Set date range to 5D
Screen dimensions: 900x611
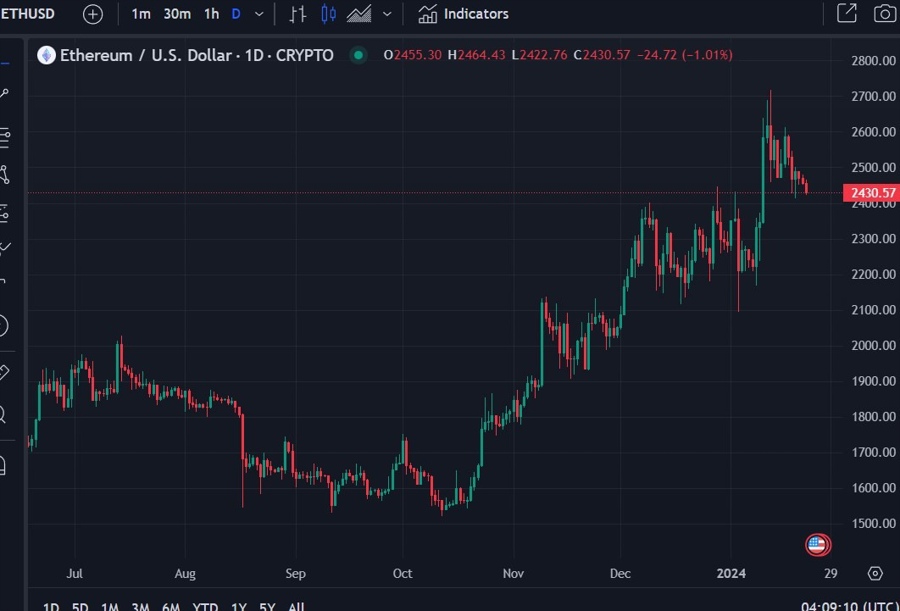click(x=80, y=606)
